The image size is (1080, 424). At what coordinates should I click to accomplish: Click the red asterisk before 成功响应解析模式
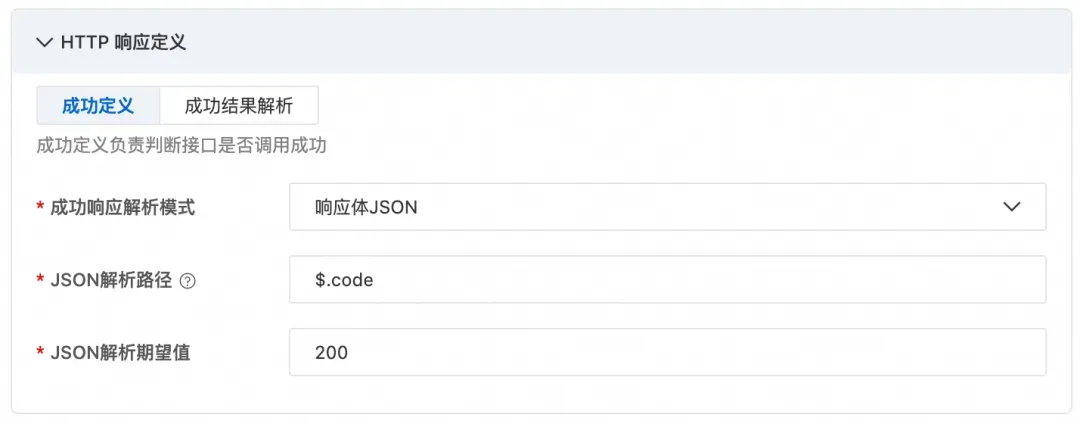40,208
